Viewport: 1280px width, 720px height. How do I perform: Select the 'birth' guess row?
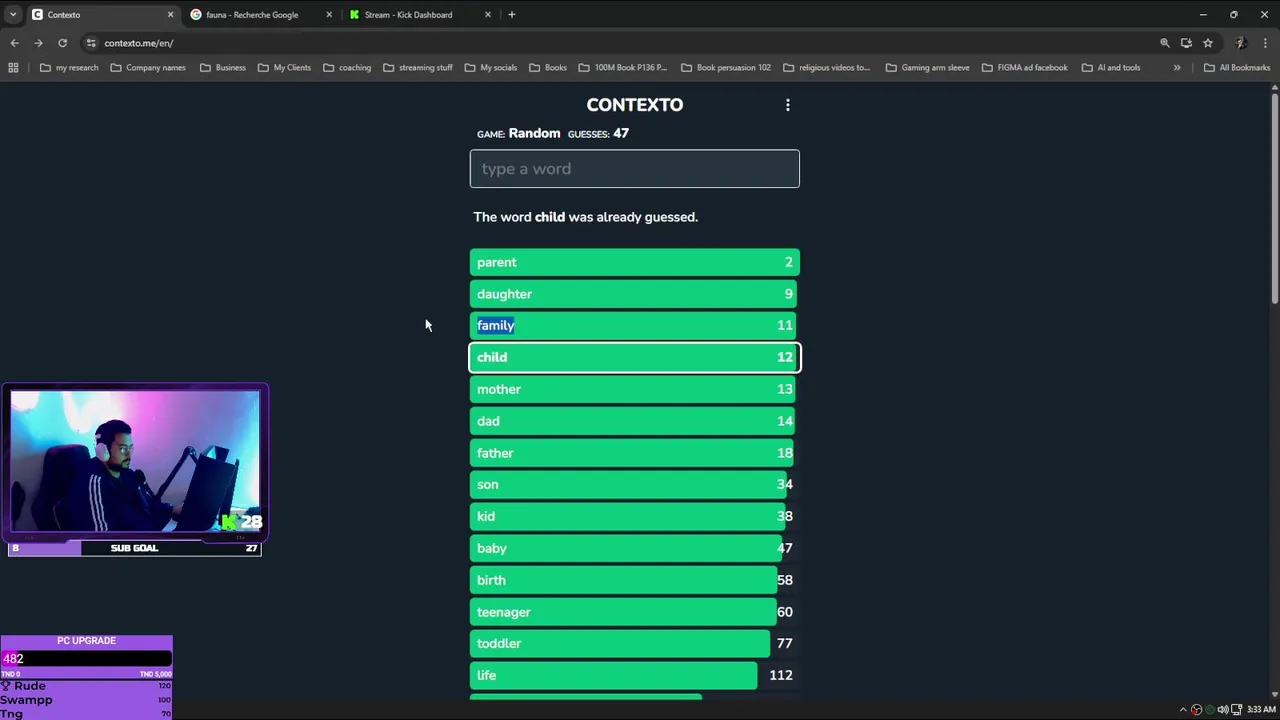(635, 580)
